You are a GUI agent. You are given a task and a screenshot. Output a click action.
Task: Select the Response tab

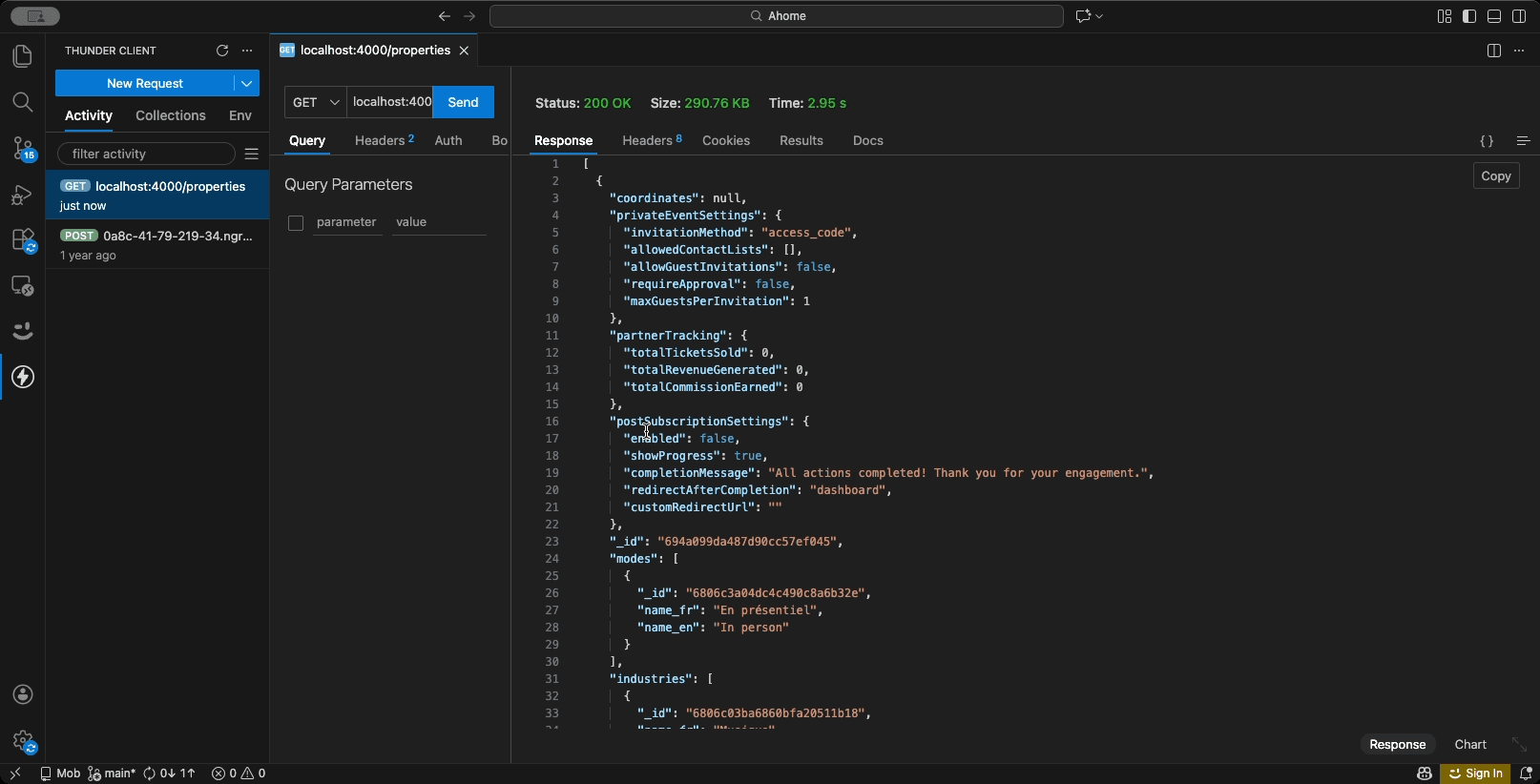(x=564, y=140)
